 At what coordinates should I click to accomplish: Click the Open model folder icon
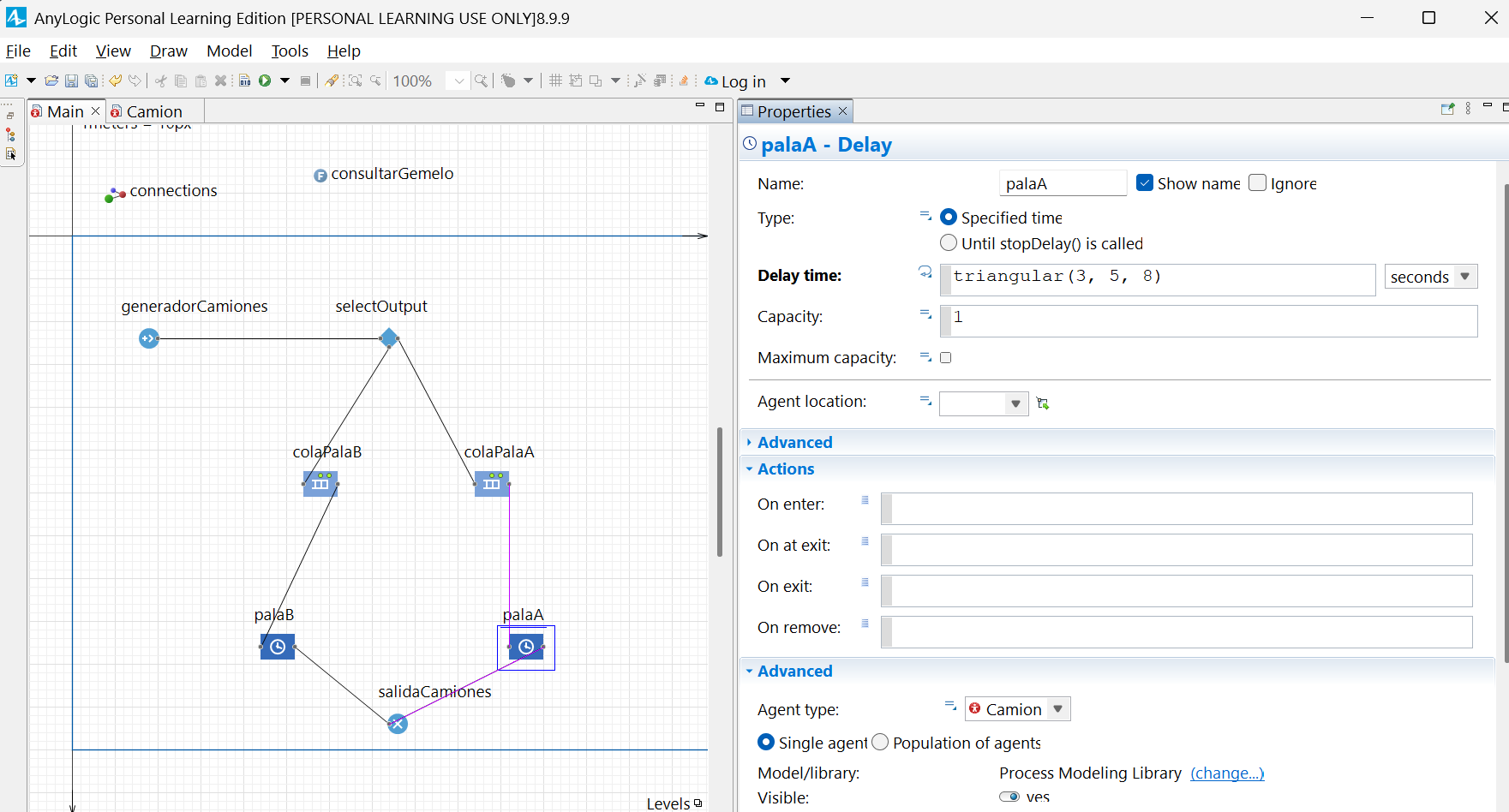[51, 81]
